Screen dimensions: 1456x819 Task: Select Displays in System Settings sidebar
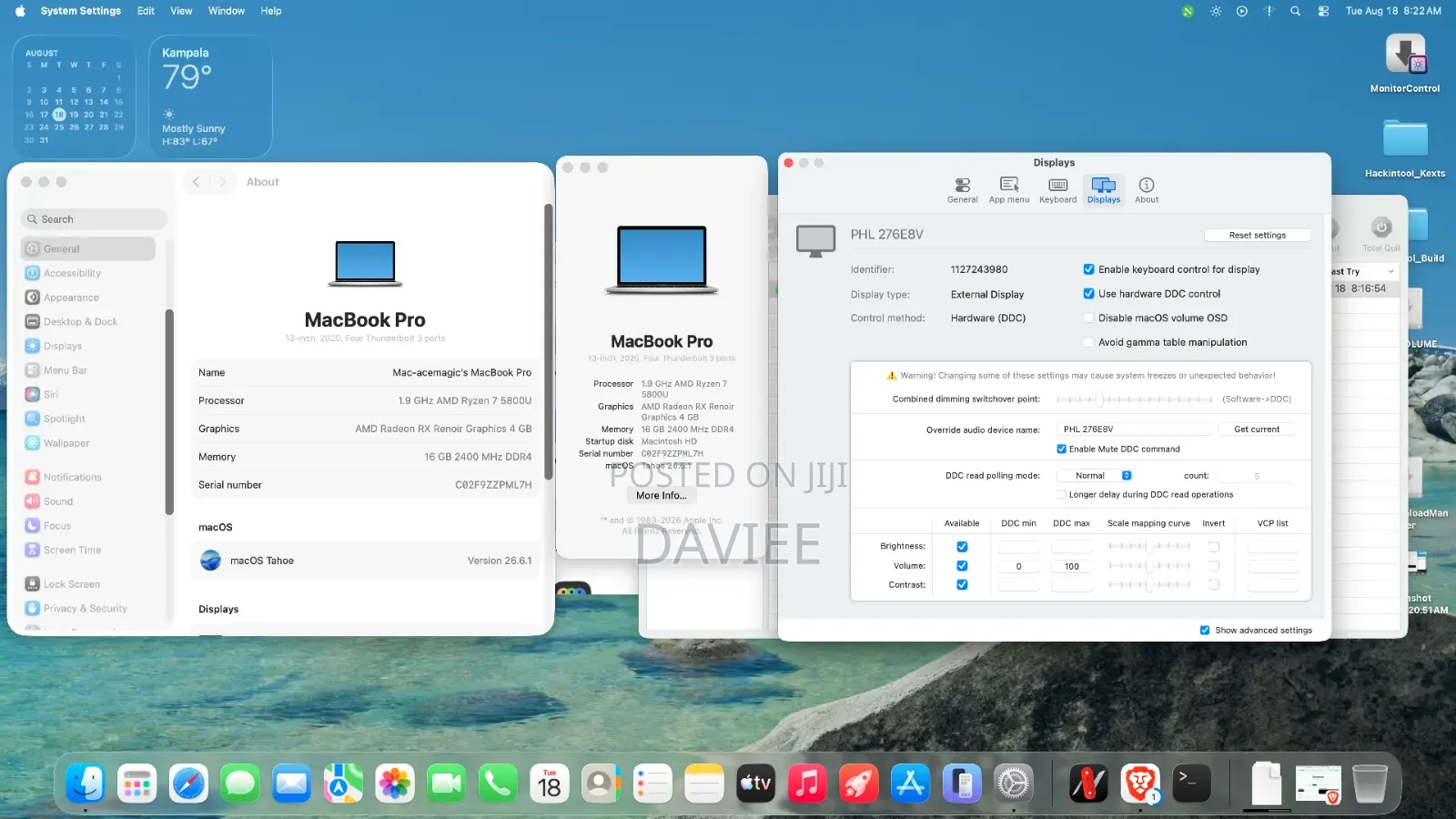click(x=89, y=346)
